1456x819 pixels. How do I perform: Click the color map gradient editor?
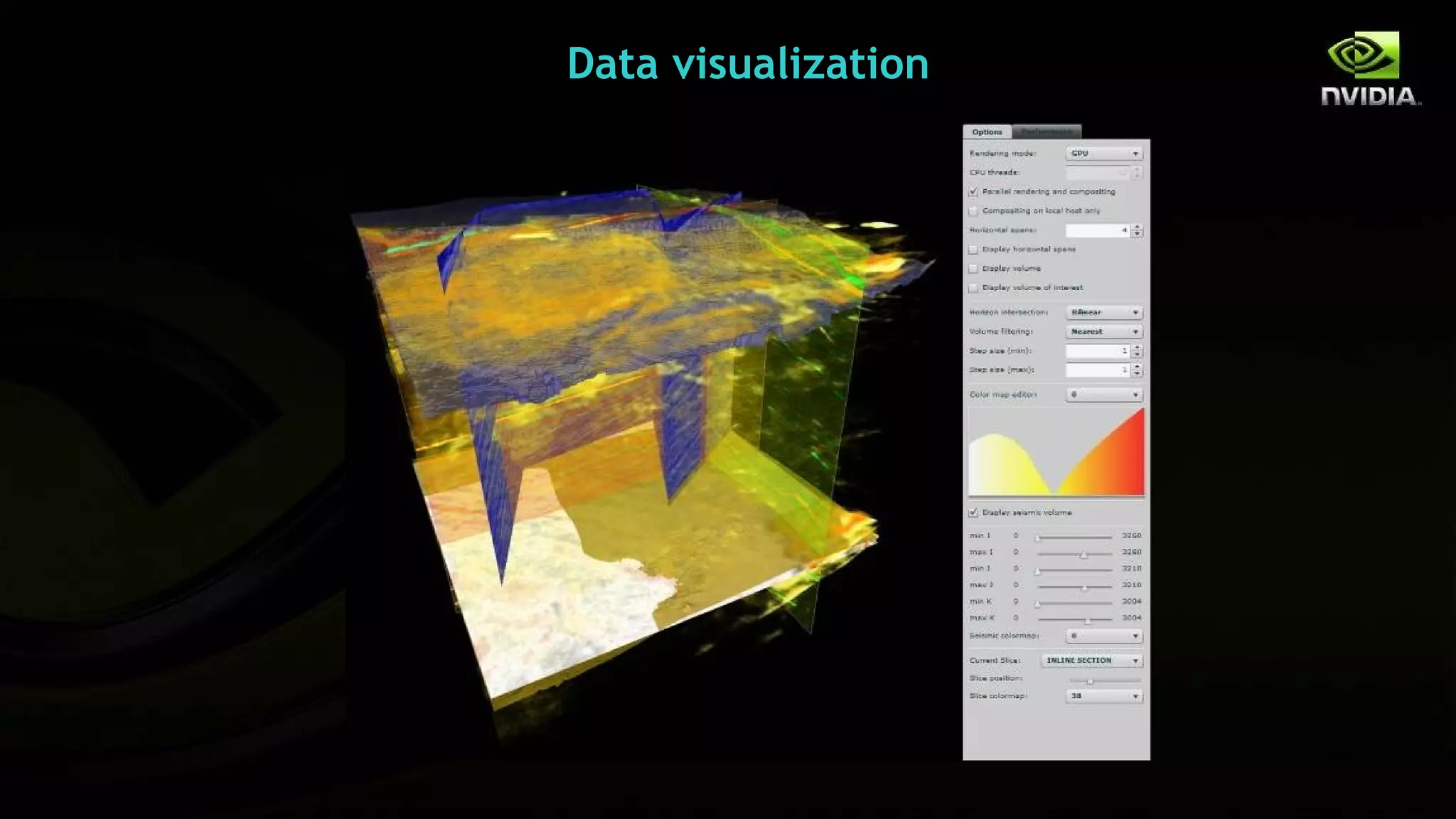1056,451
